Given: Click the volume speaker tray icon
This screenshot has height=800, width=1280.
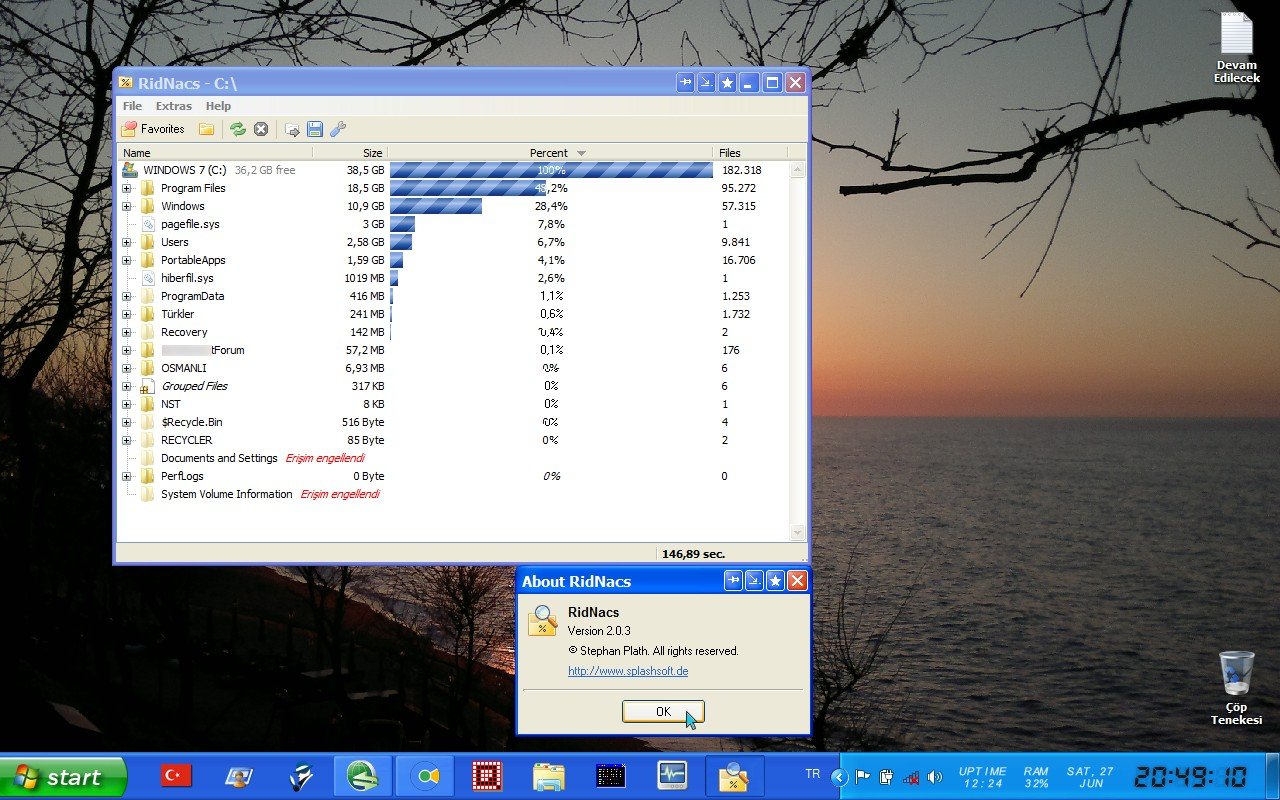Looking at the screenshot, I should (x=935, y=777).
